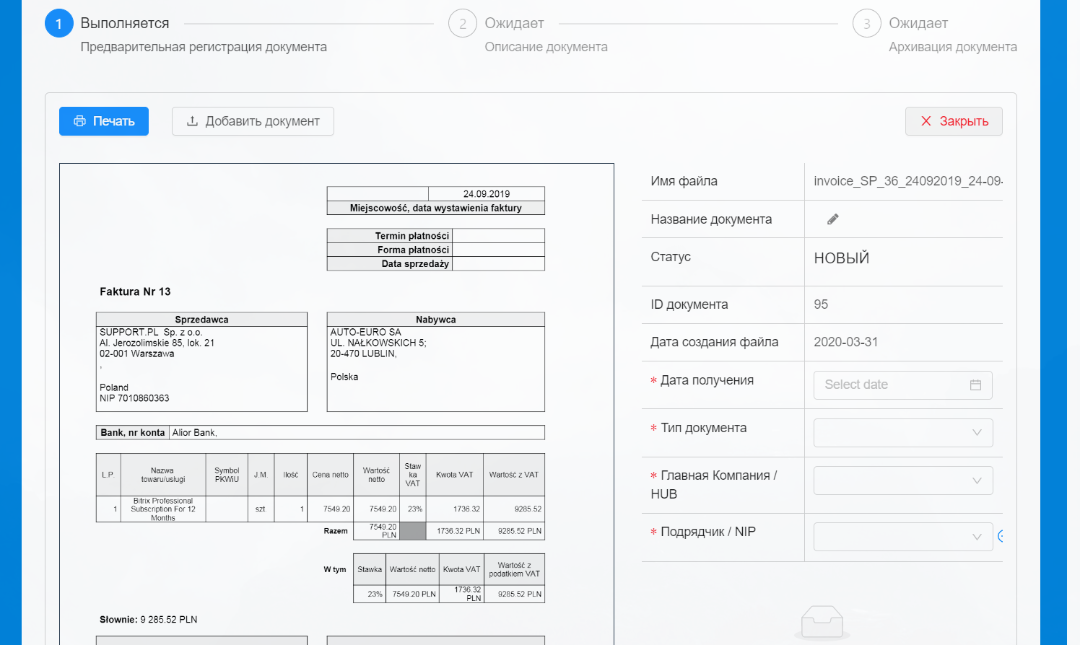Click Bitrix Professional Subscription item cell

click(x=163, y=509)
